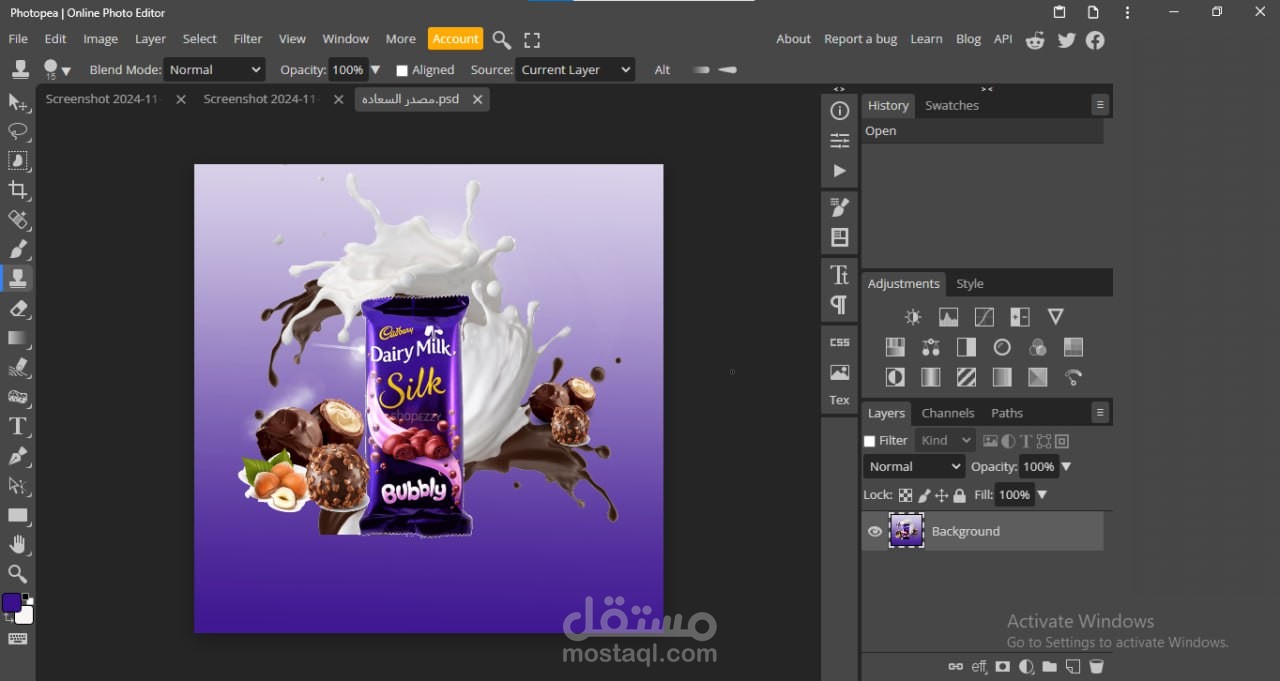Open the Brush settings panel icon
The height and width of the screenshot is (681, 1280).
(839, 207)
